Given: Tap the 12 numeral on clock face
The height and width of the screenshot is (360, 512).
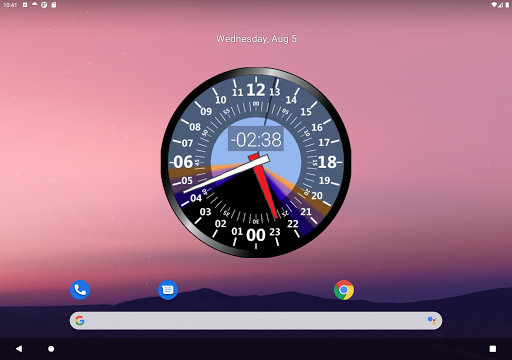Looking at the screenshot, I should pos(256,90).
